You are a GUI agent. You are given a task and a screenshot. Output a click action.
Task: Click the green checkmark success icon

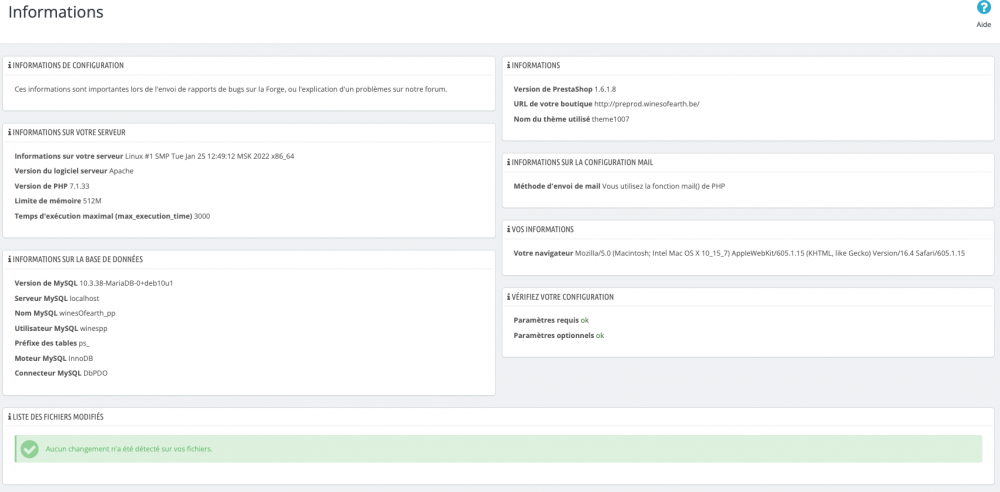(30, 449)
